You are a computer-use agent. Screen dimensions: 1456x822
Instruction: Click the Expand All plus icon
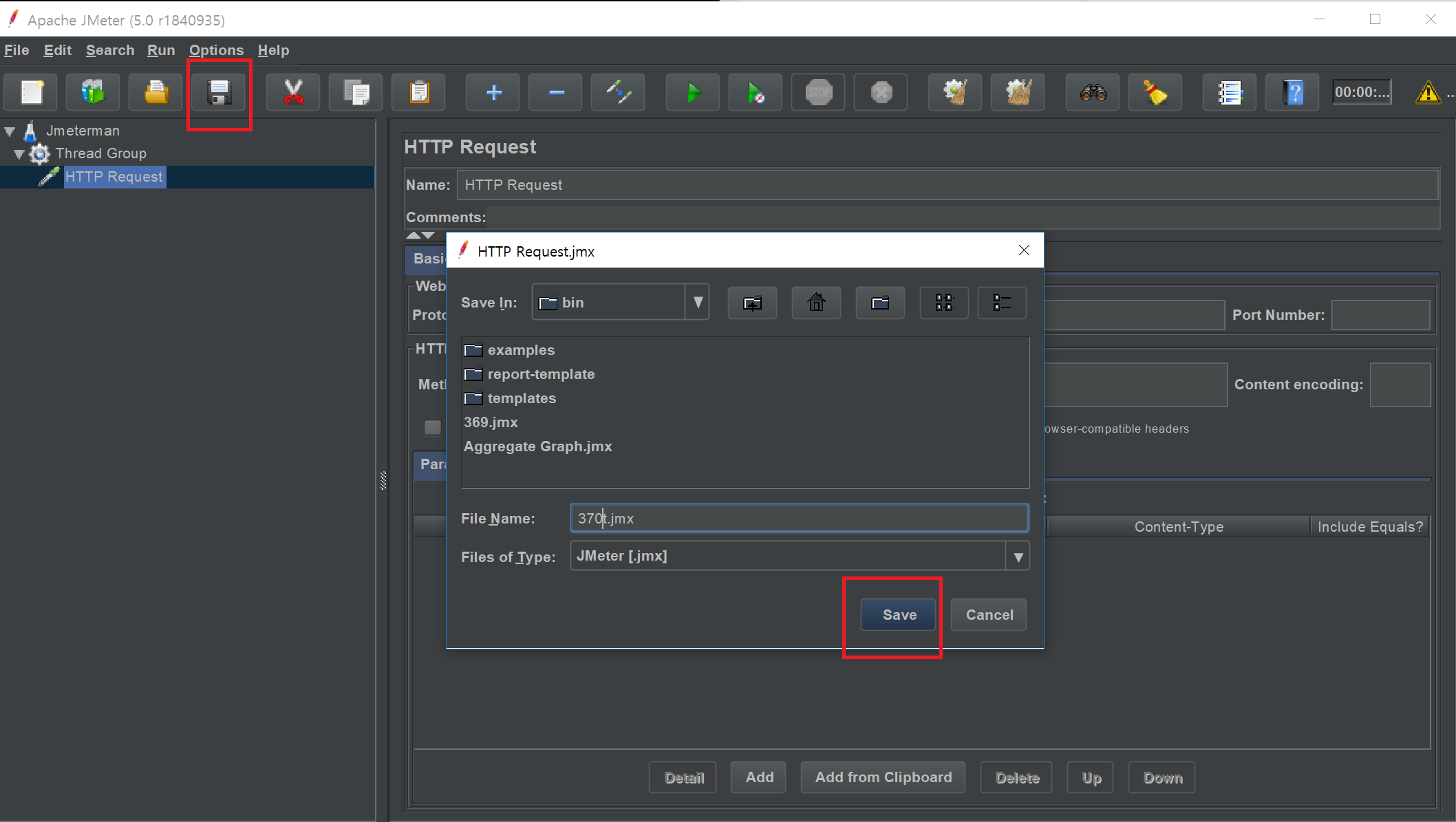tap(493, 92)
